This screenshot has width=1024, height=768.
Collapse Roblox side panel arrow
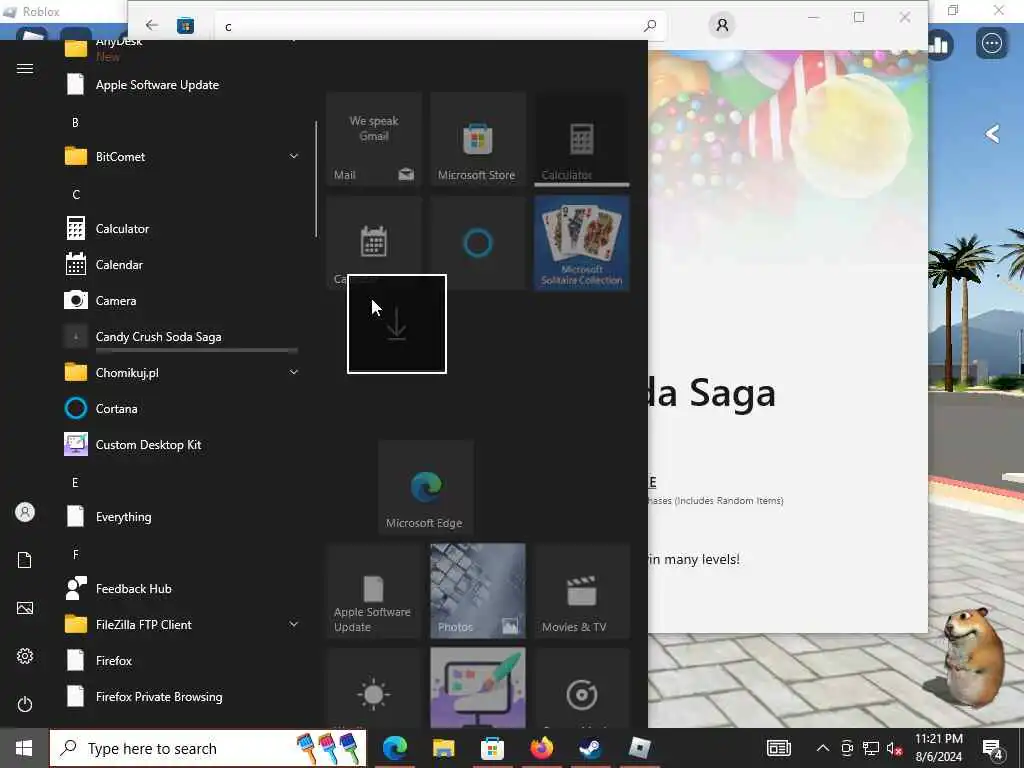point(992,134)
